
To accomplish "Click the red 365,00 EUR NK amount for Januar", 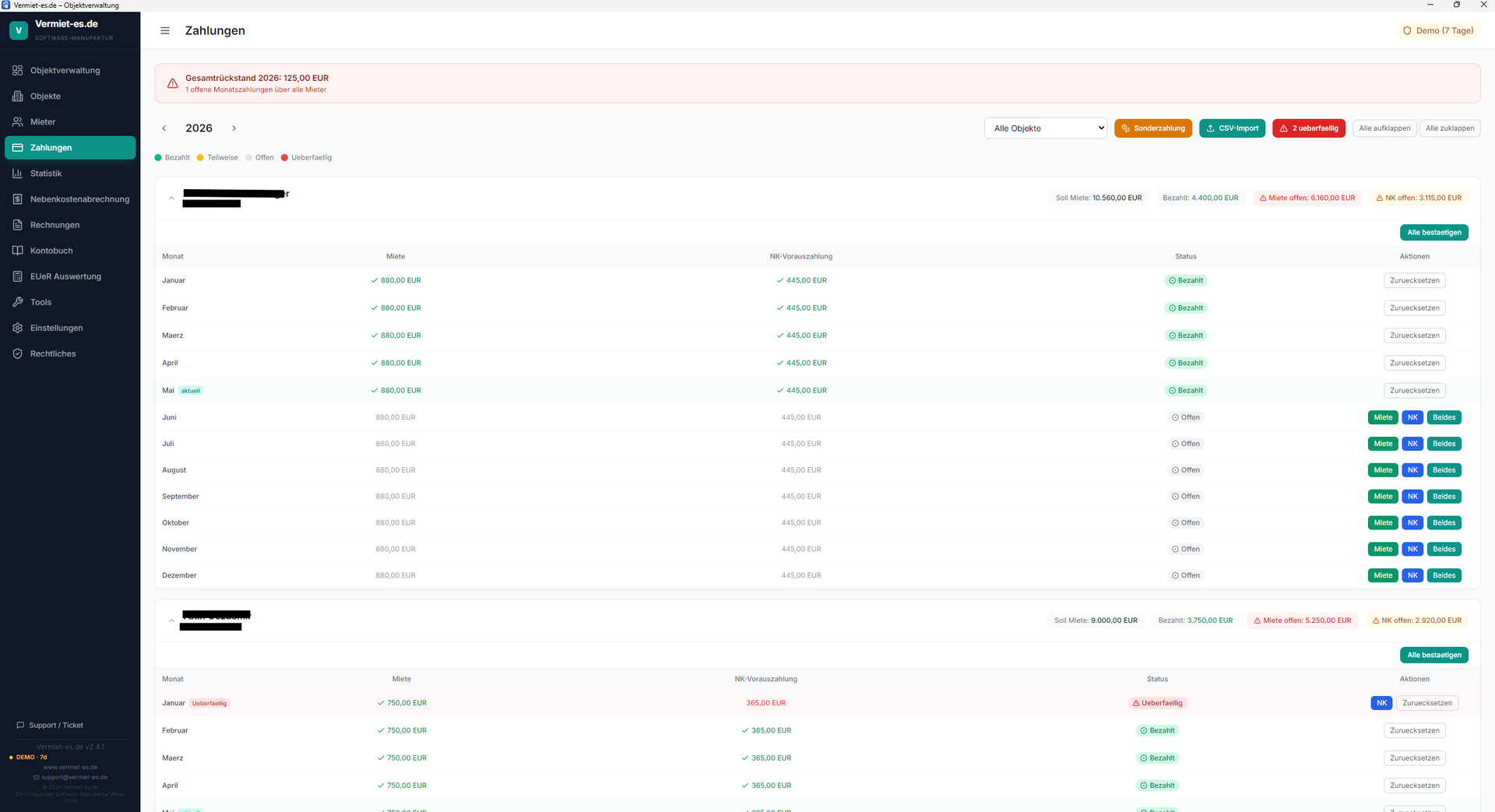I will tap(766, 704).
